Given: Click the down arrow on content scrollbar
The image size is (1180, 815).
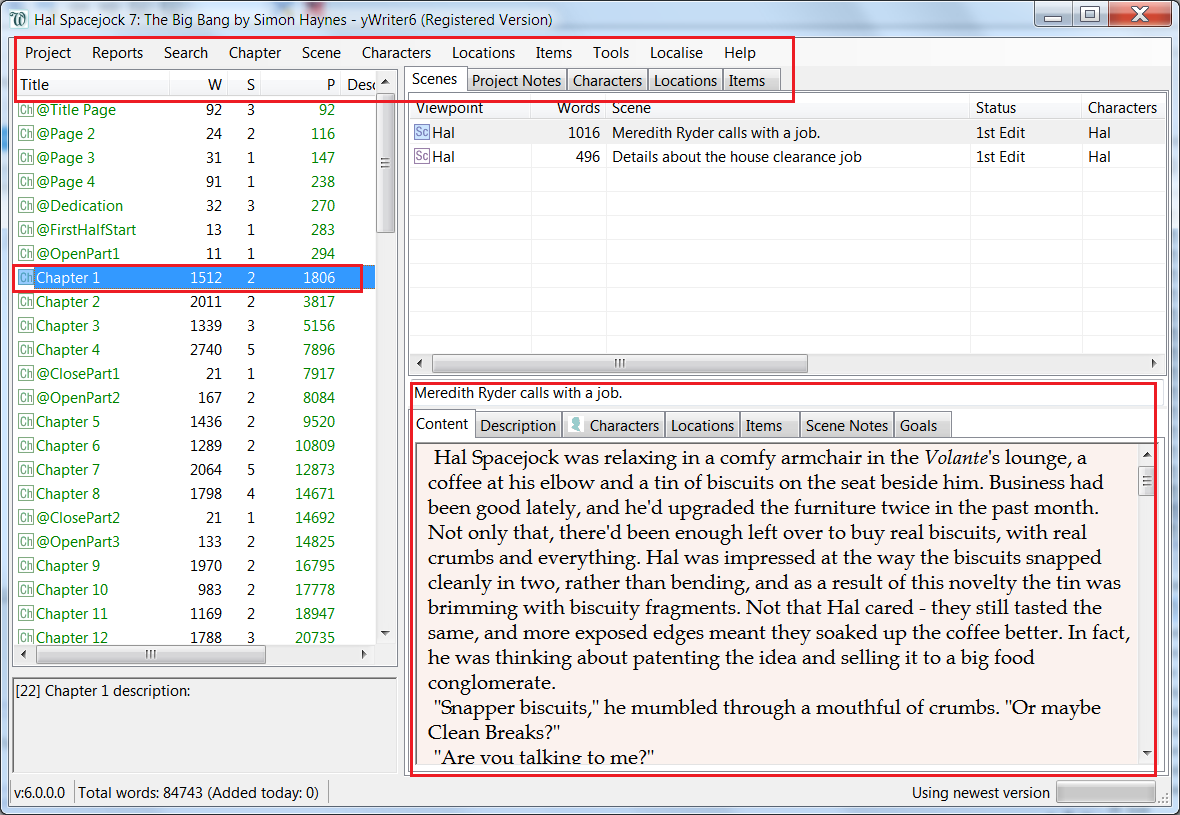Looking at the screenshot, I should pos(1146,755).
